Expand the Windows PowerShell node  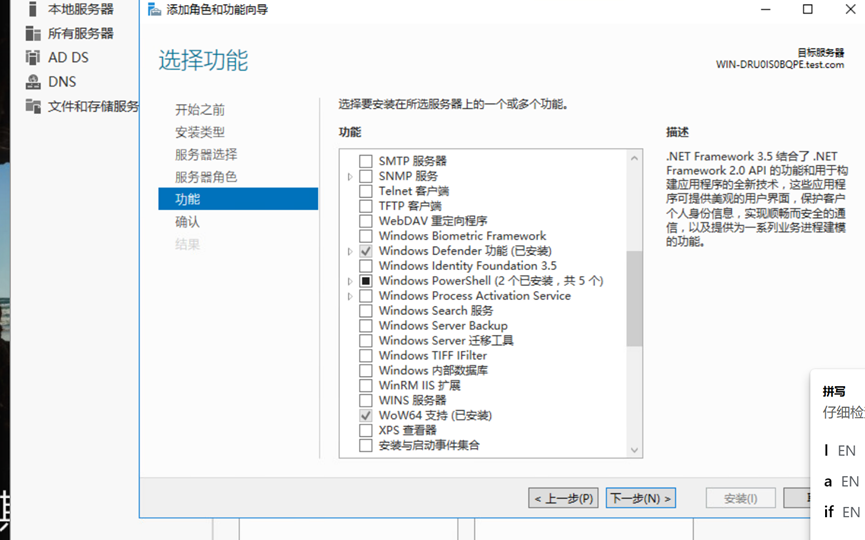click(x=350, y=281)
